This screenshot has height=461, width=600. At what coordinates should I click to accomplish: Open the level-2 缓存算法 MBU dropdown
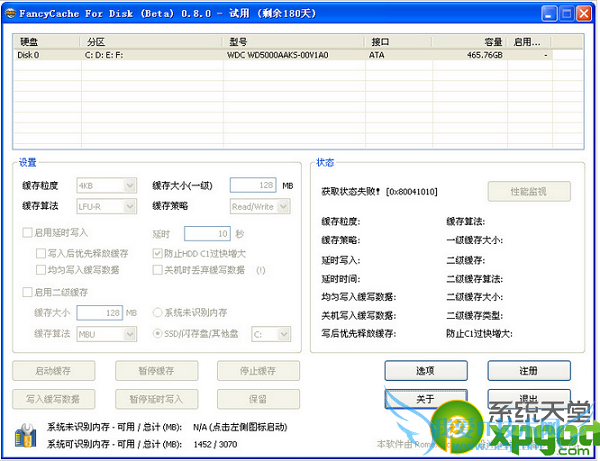[107, 334]
